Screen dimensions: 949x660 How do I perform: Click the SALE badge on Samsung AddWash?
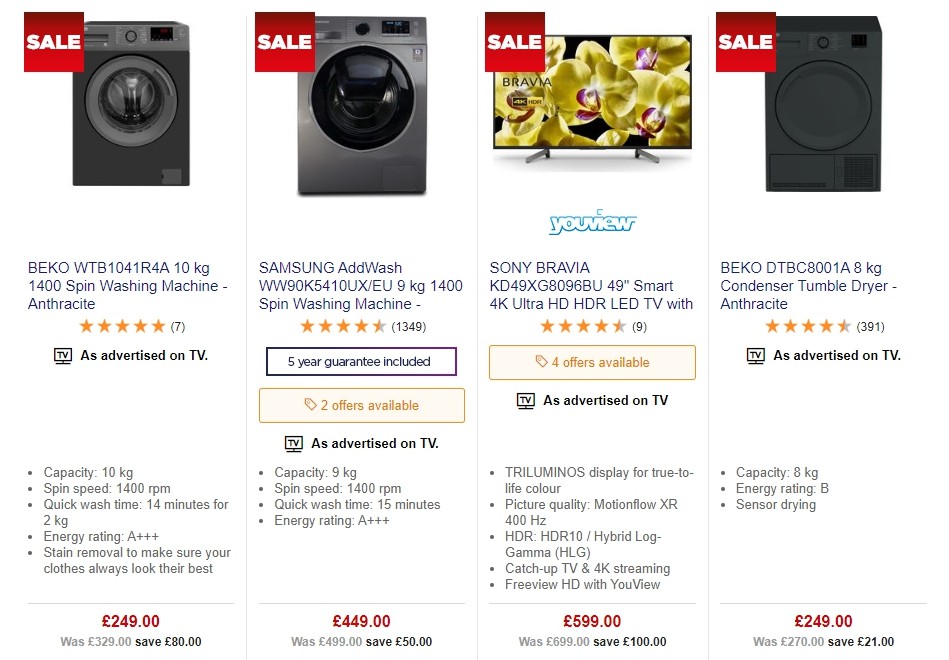pyautogui.click(x=284, y=41)
